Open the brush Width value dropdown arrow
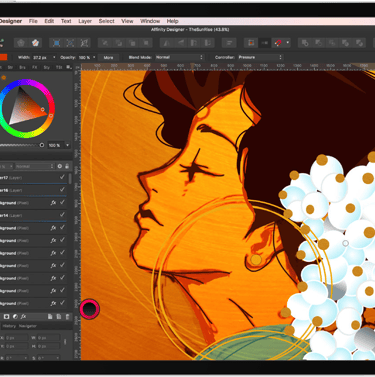The image size is (375, 377). [54, 57]
